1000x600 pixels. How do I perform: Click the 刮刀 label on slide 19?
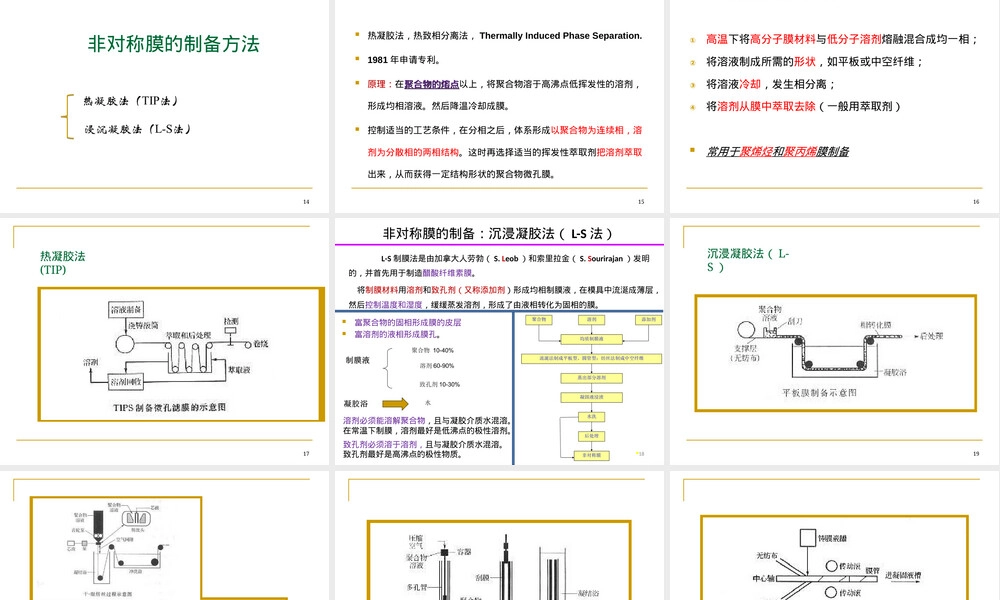(x=795, y=321)
